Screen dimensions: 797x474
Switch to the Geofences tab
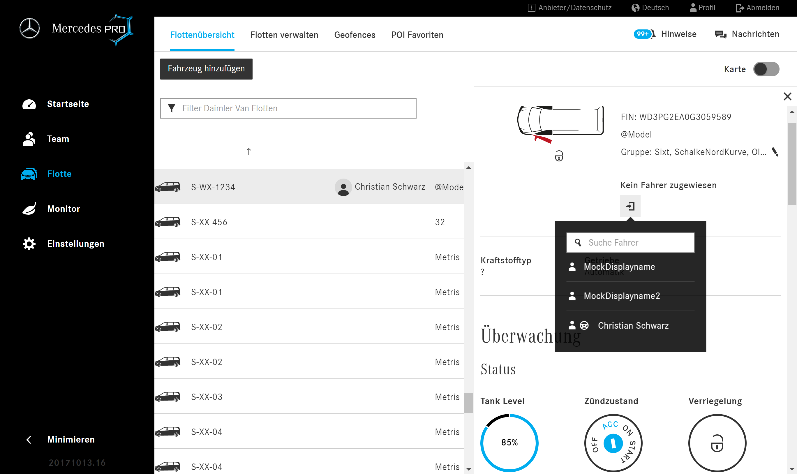[x=355, y=35]
